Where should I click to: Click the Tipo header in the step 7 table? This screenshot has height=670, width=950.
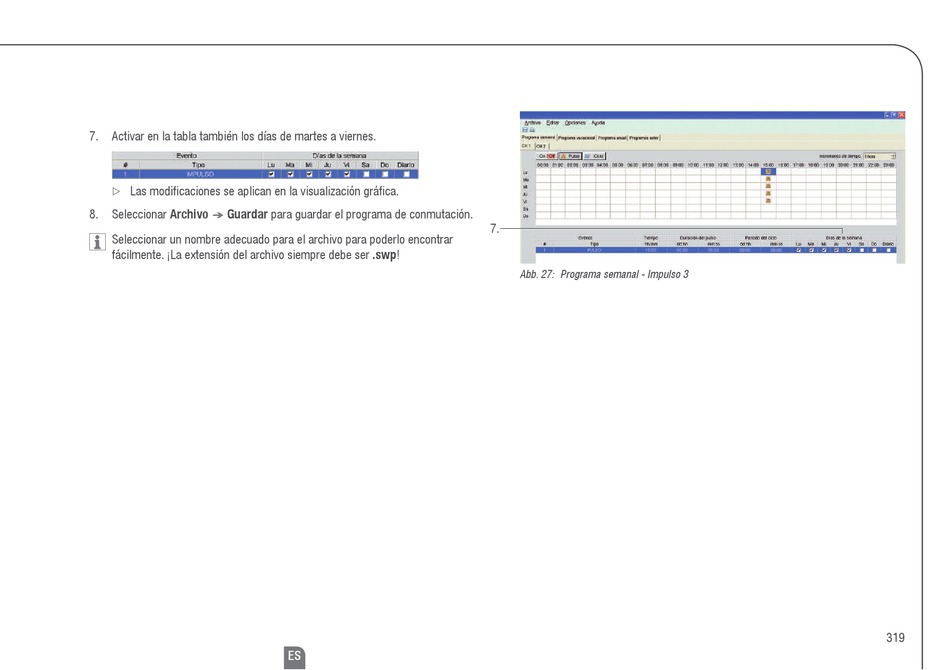pyautogui.click(x=199, y=165)
